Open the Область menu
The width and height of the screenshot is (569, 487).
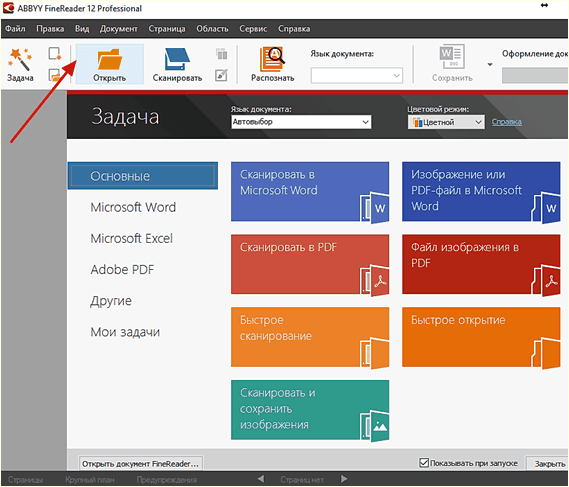(212, 29)
